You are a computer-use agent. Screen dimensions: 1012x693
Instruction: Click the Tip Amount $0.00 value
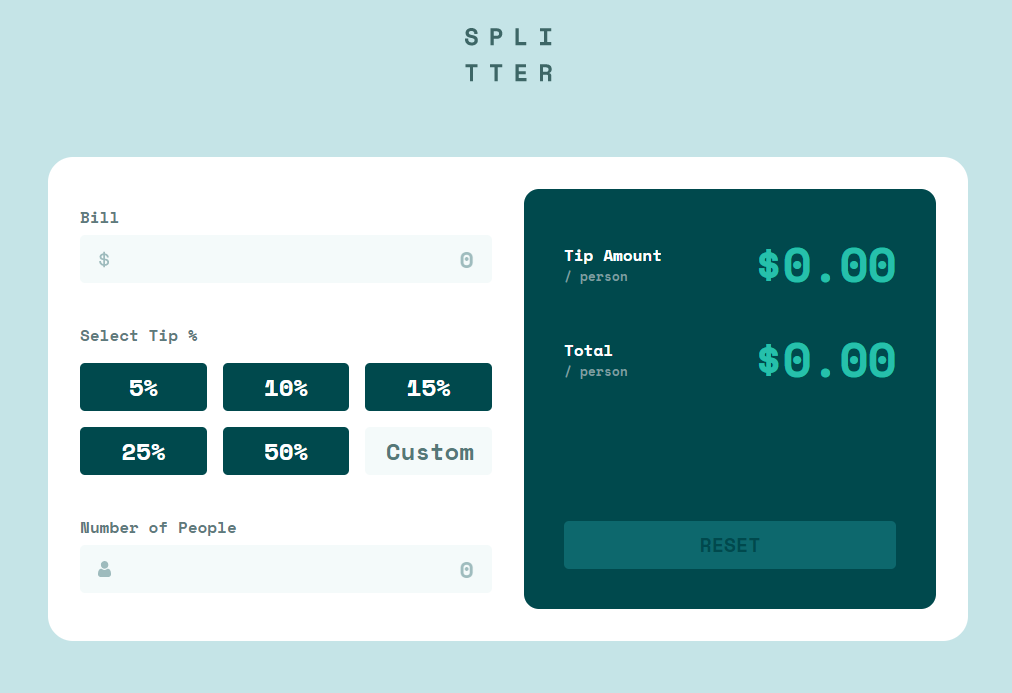pyautogui.click(x=825, y=266)
